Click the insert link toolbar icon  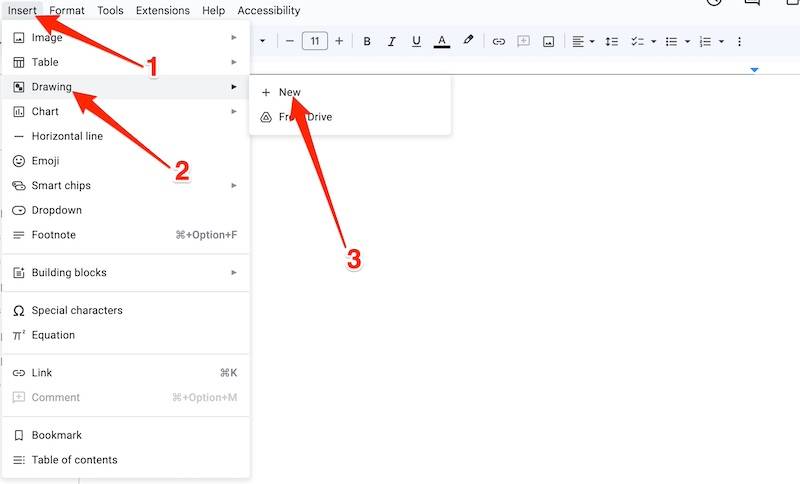coord(498,41)
